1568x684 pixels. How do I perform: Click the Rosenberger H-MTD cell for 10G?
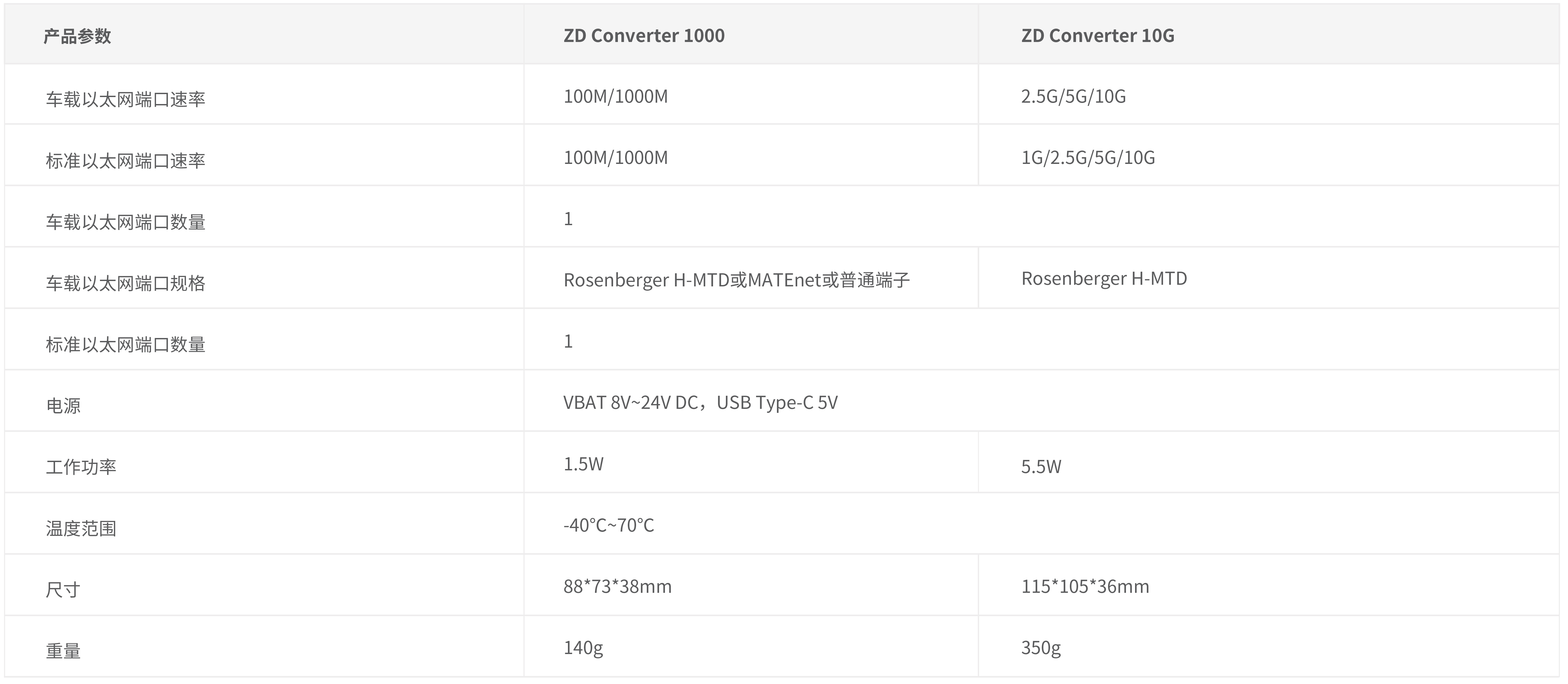point(1104,278)
